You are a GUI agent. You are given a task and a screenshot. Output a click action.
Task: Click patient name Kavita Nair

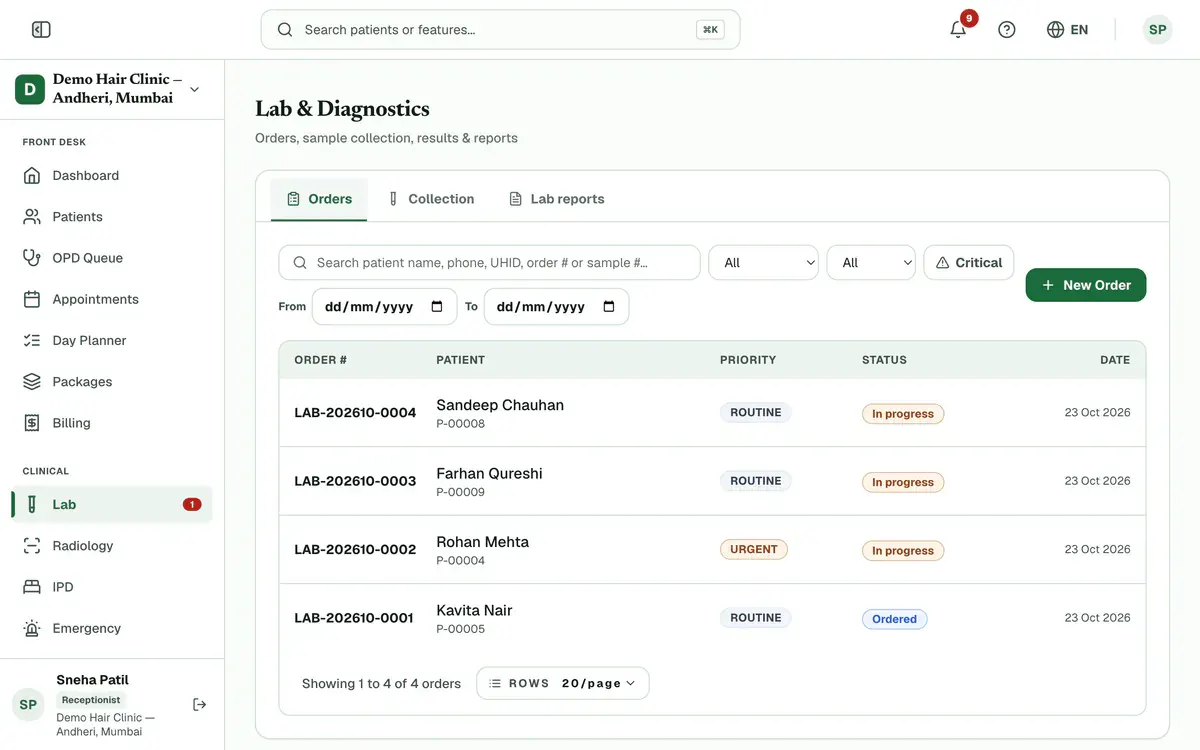click(474, 611)
